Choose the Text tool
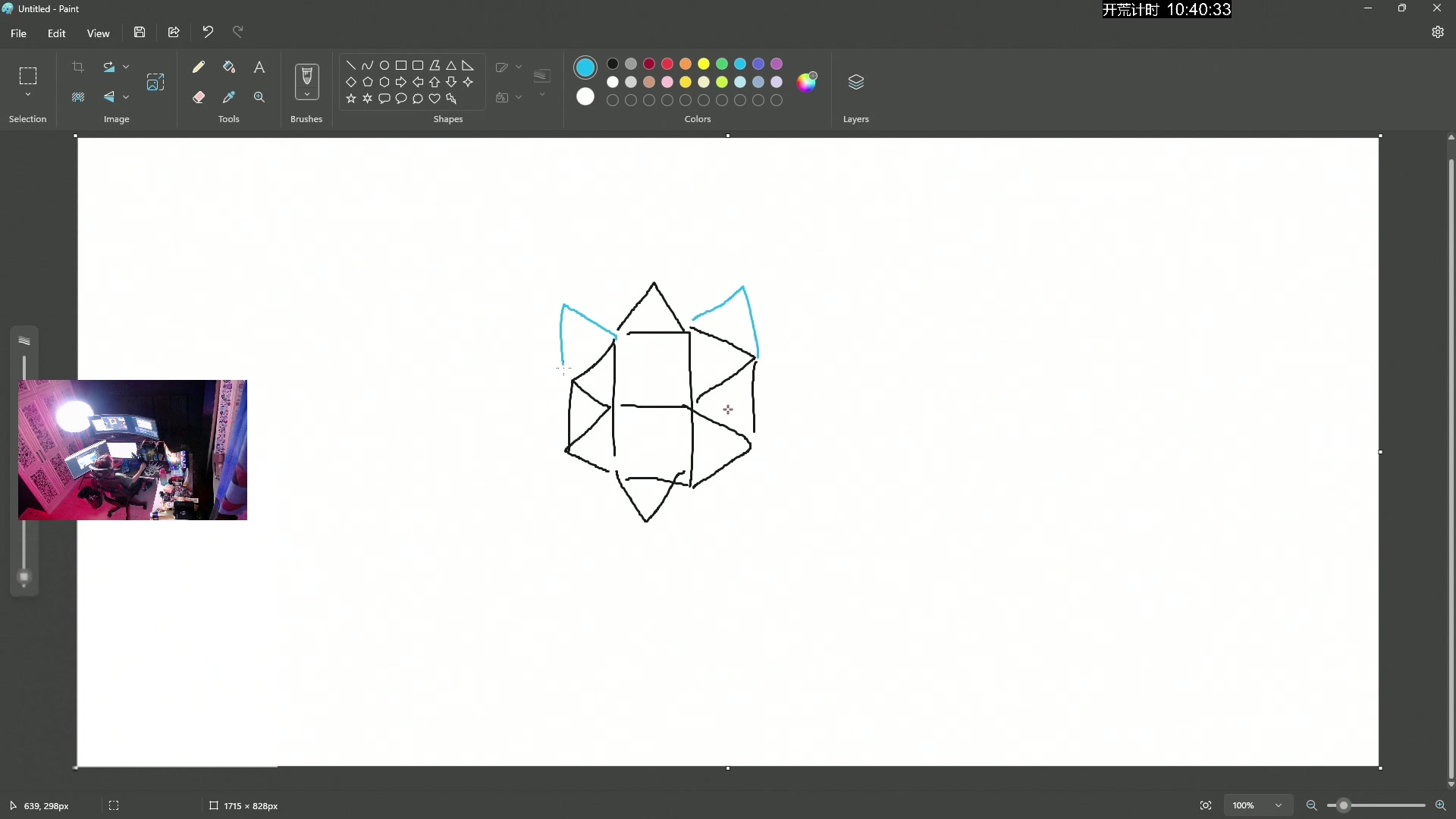 click(x=259, y=67)
